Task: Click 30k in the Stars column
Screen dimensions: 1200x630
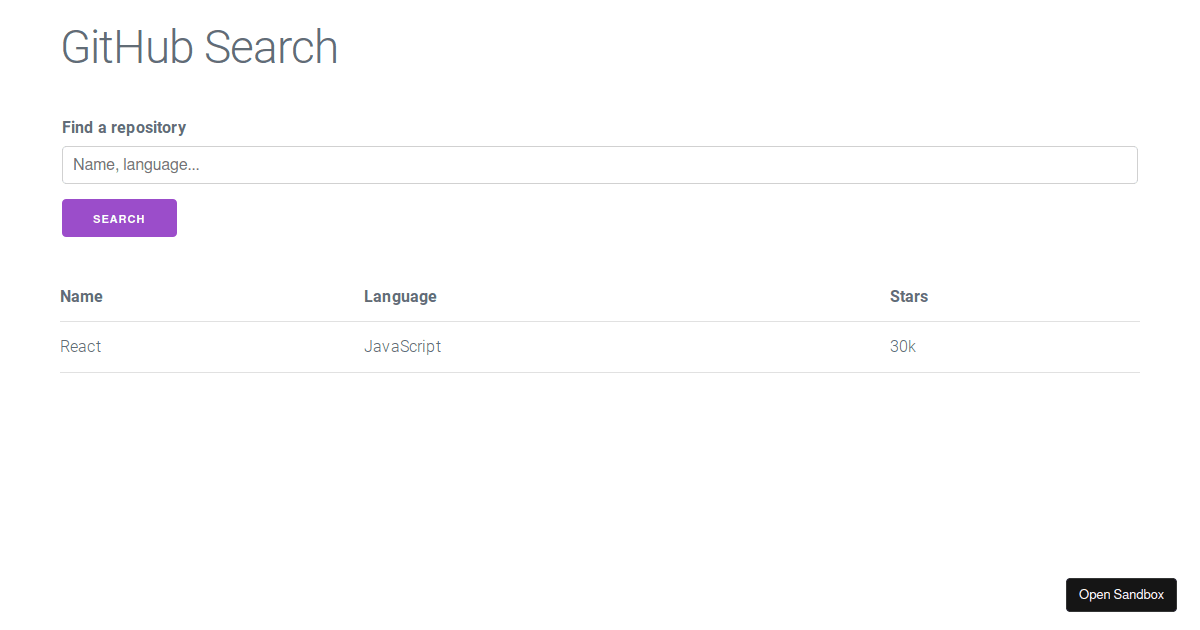Action: pyautogui.click(x=902, y=346)
